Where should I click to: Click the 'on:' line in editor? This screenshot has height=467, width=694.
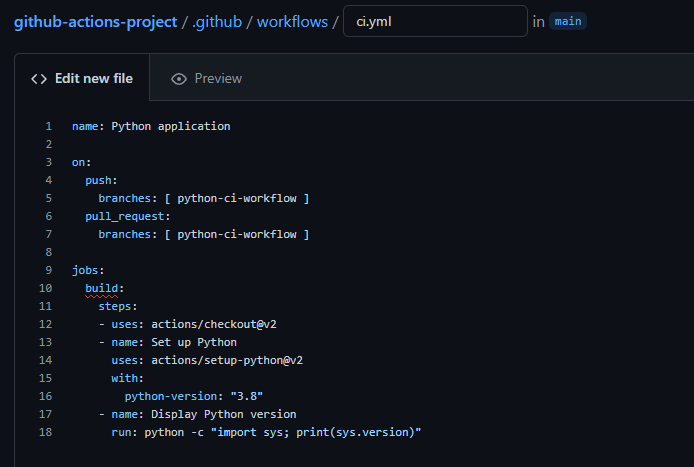point(81,162)
